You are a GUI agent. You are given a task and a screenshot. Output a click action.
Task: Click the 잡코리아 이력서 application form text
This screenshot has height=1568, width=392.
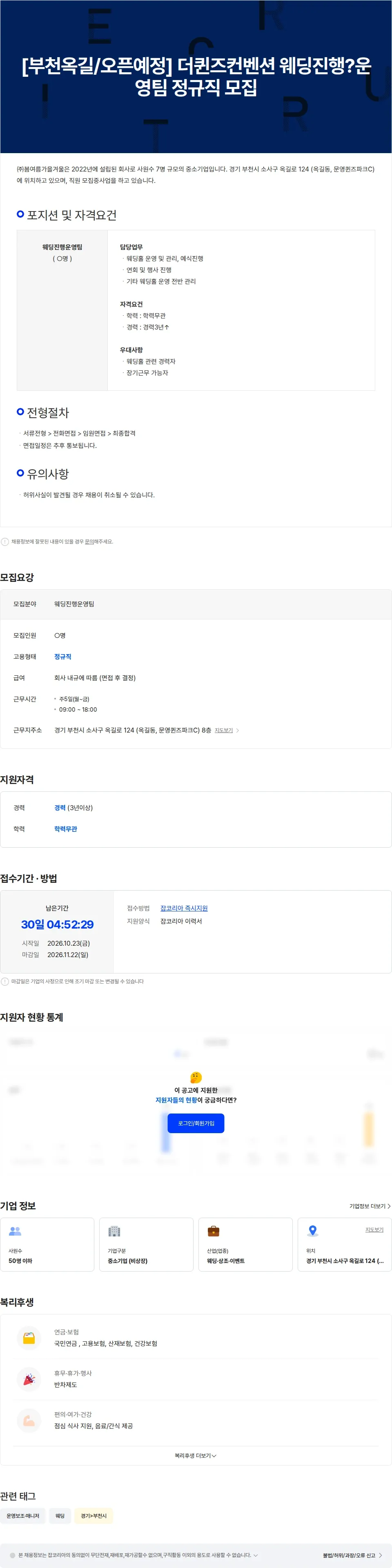point(181,921)
